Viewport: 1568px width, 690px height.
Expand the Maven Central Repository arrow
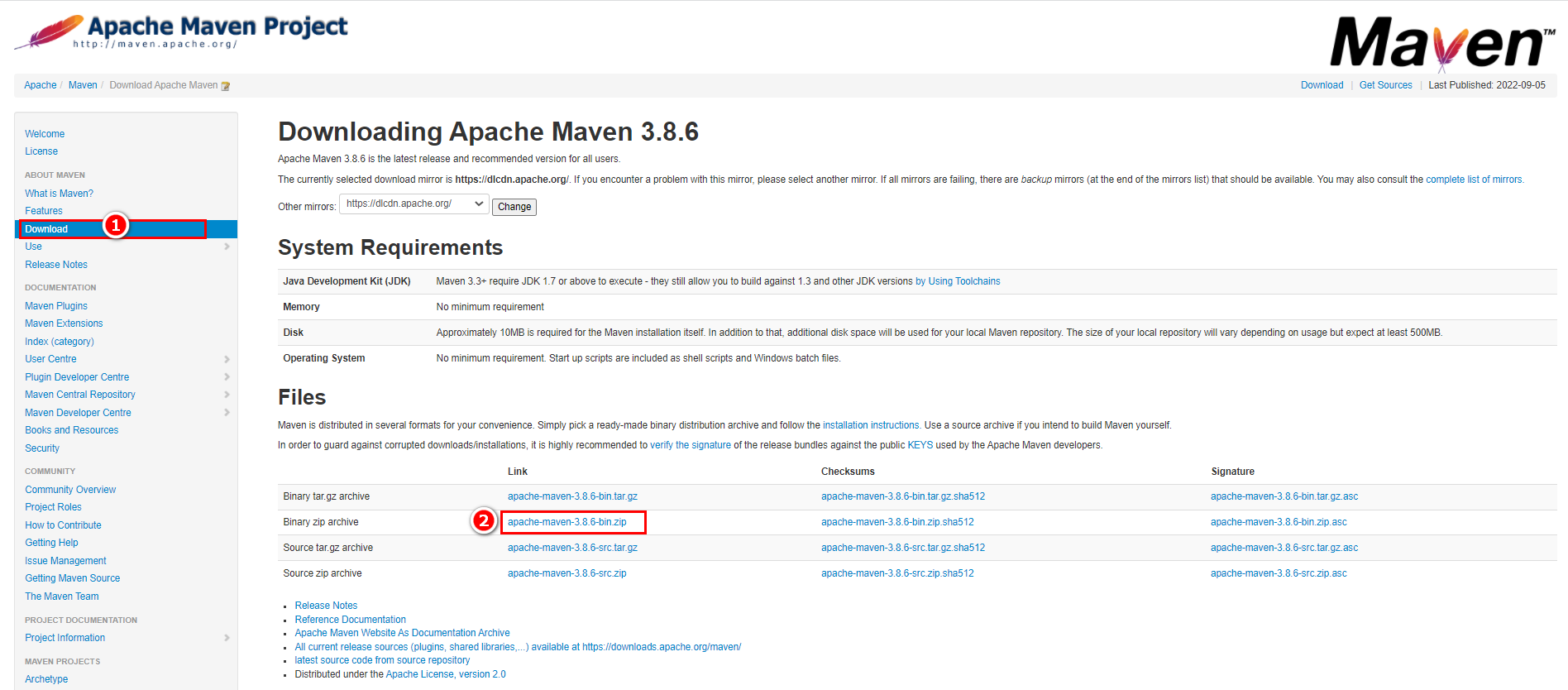point(227,395)
